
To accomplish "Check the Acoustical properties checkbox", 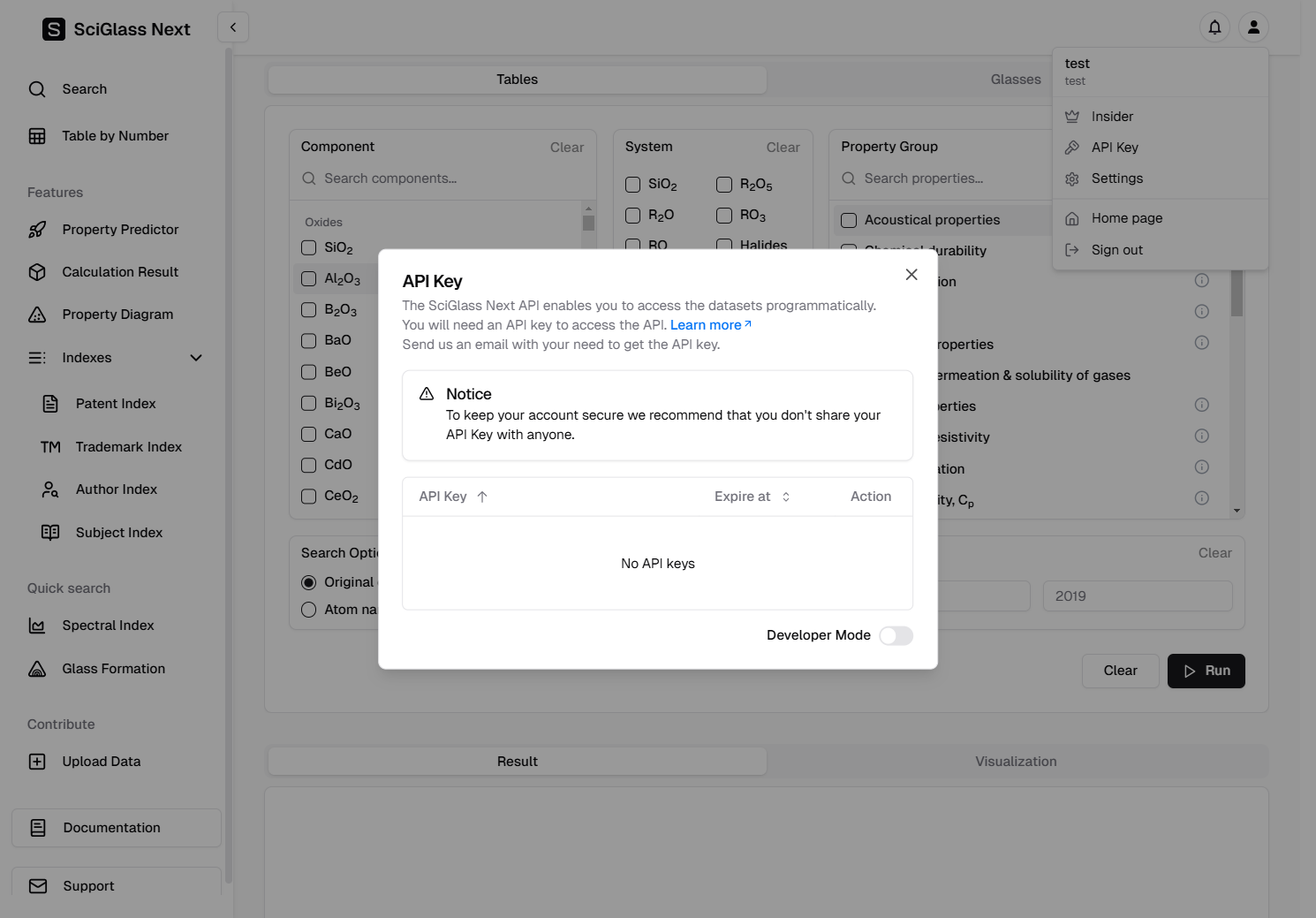I will [849, 220].
